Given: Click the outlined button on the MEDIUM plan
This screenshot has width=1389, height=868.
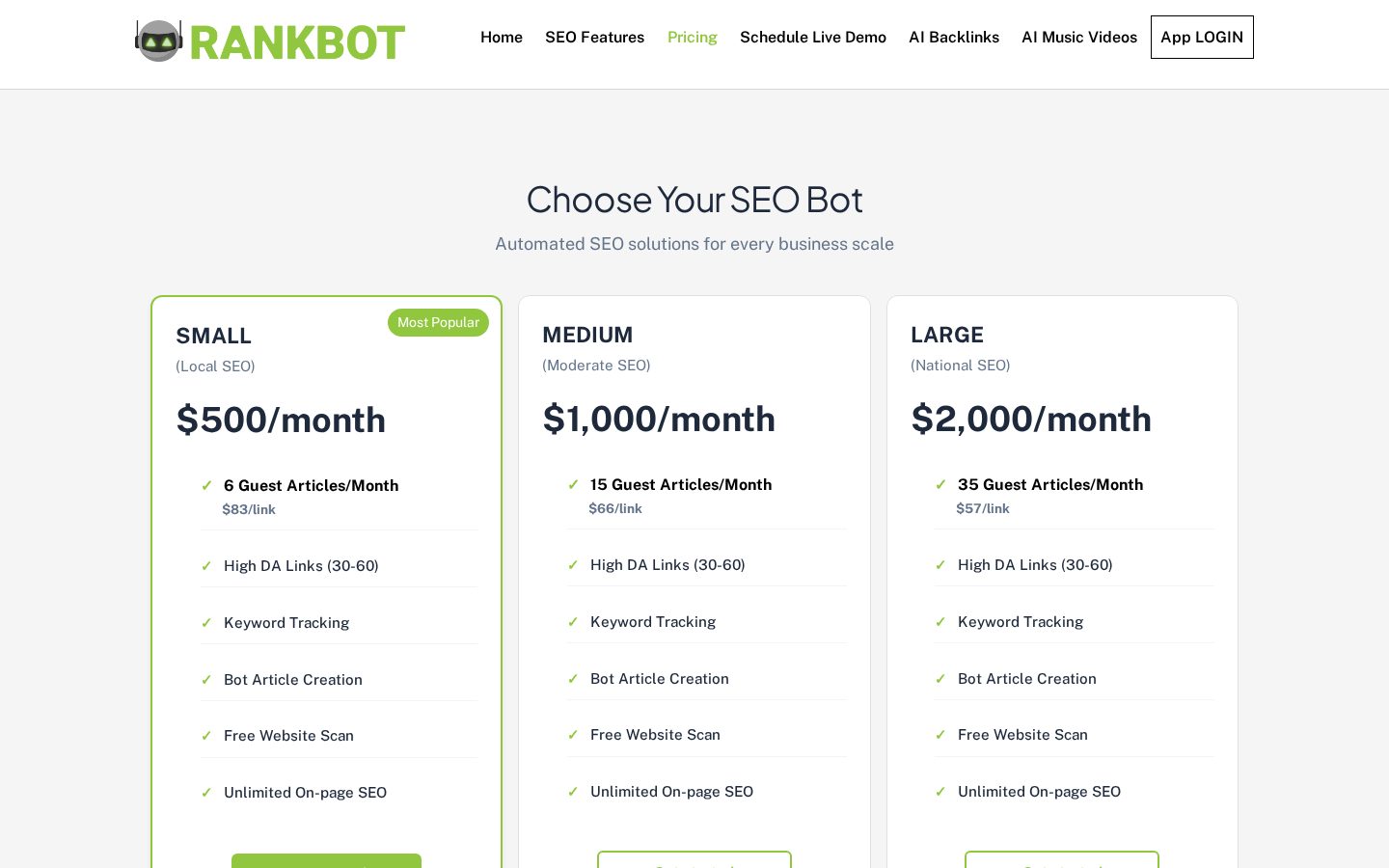Looking at the screenshot, I should click(694, 859).
